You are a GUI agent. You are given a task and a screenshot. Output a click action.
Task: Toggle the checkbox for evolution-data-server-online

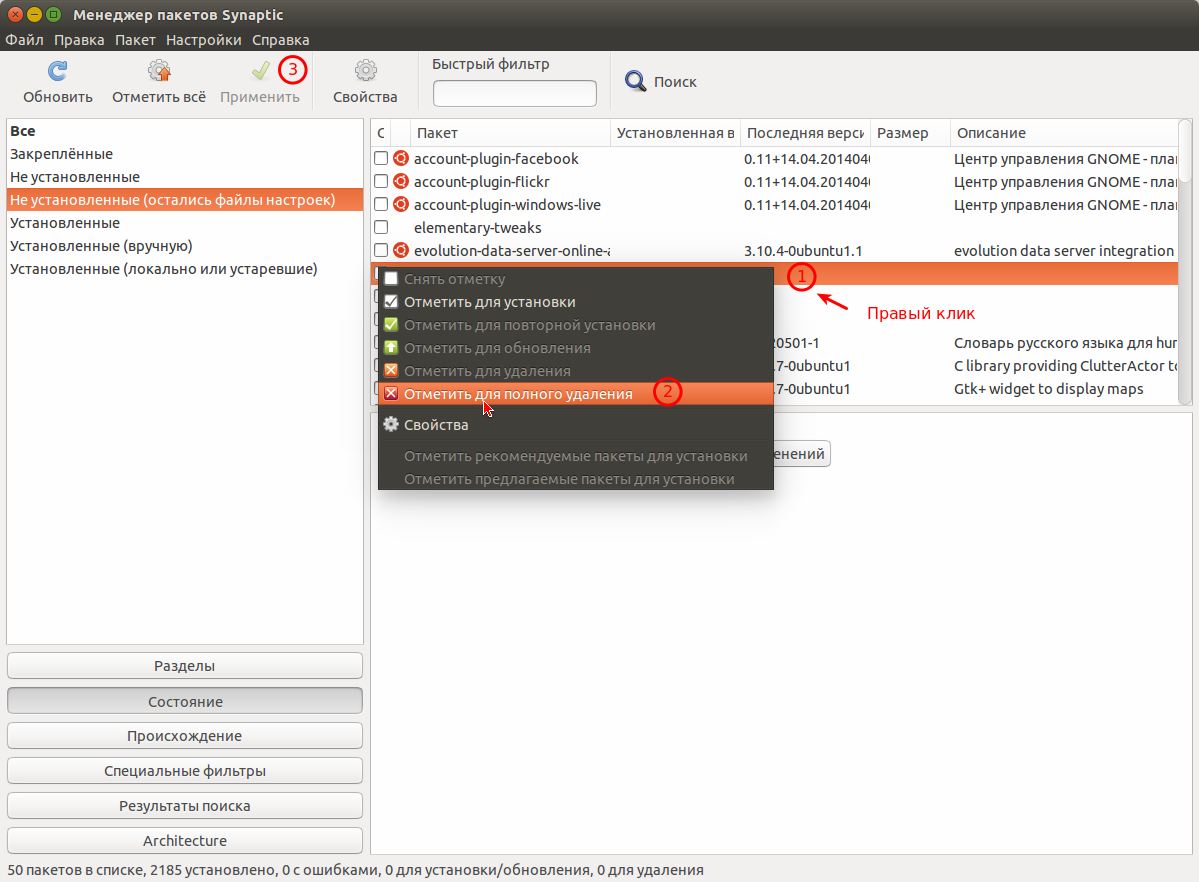(381, 250)
